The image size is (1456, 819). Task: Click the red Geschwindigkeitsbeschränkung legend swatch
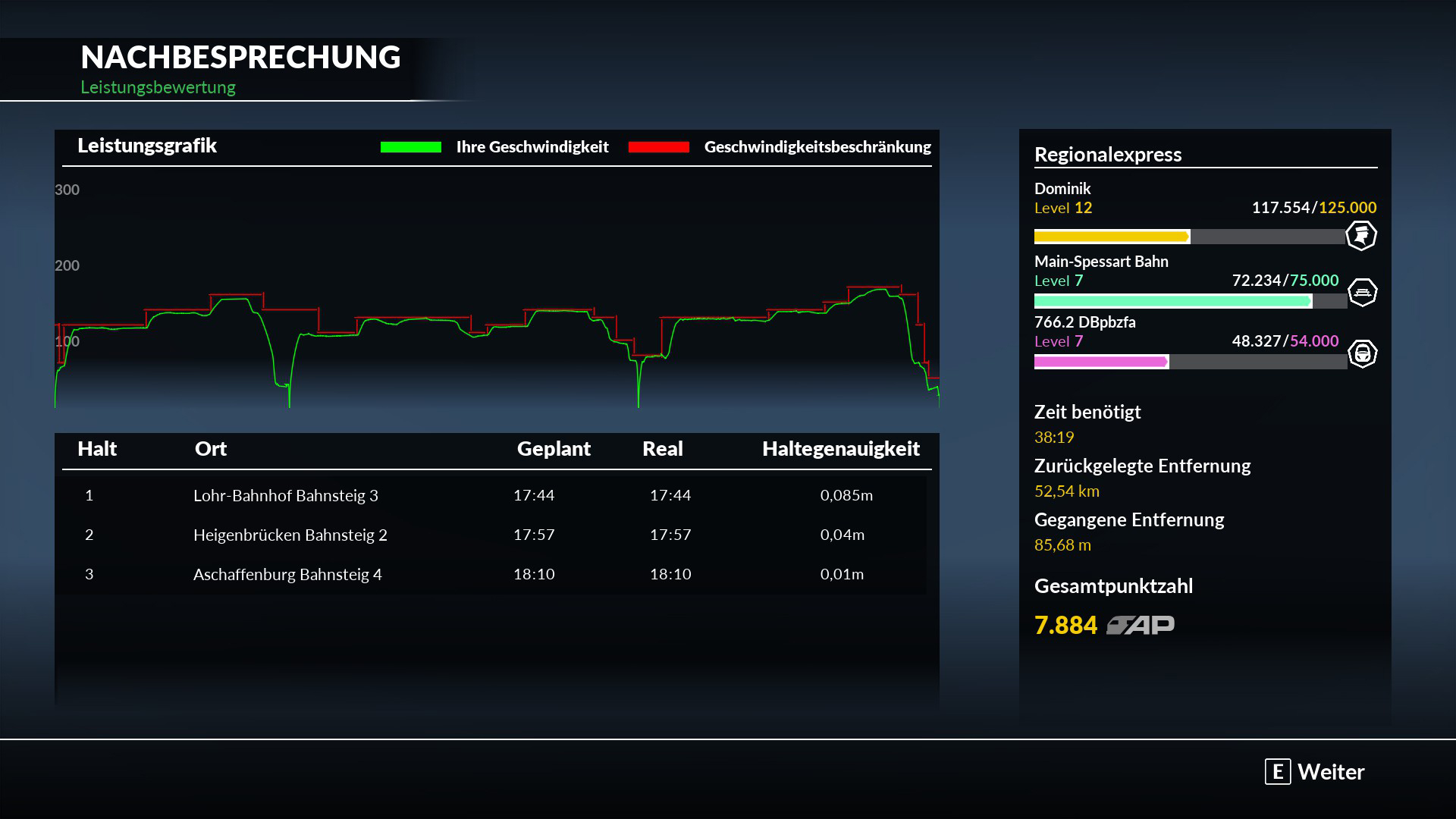coord(658,147)
